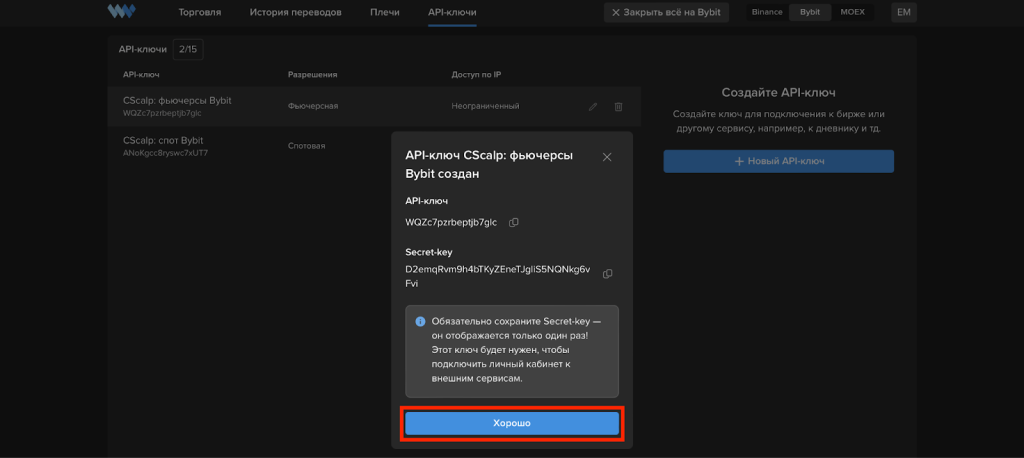The height and width of the screenshot is (458, 1024).
Task: Click the info icon in the warning box
Action: tap(421, 322)
